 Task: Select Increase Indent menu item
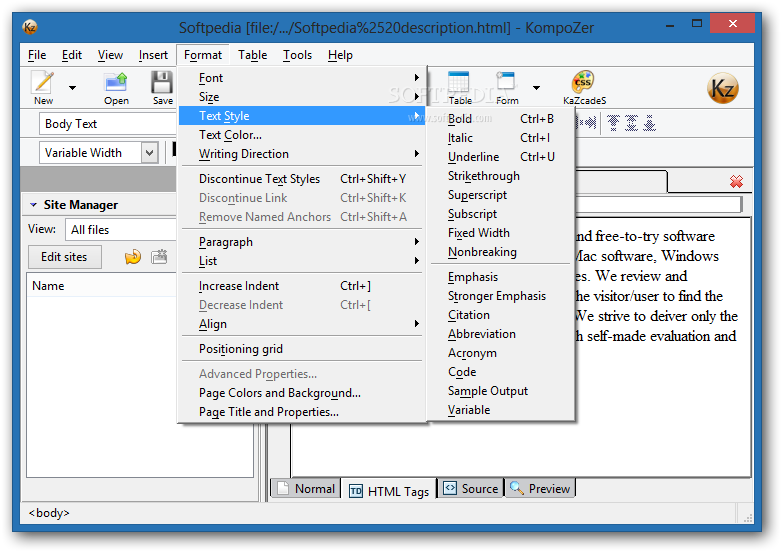pyautogui.click(x=302, y=286)
